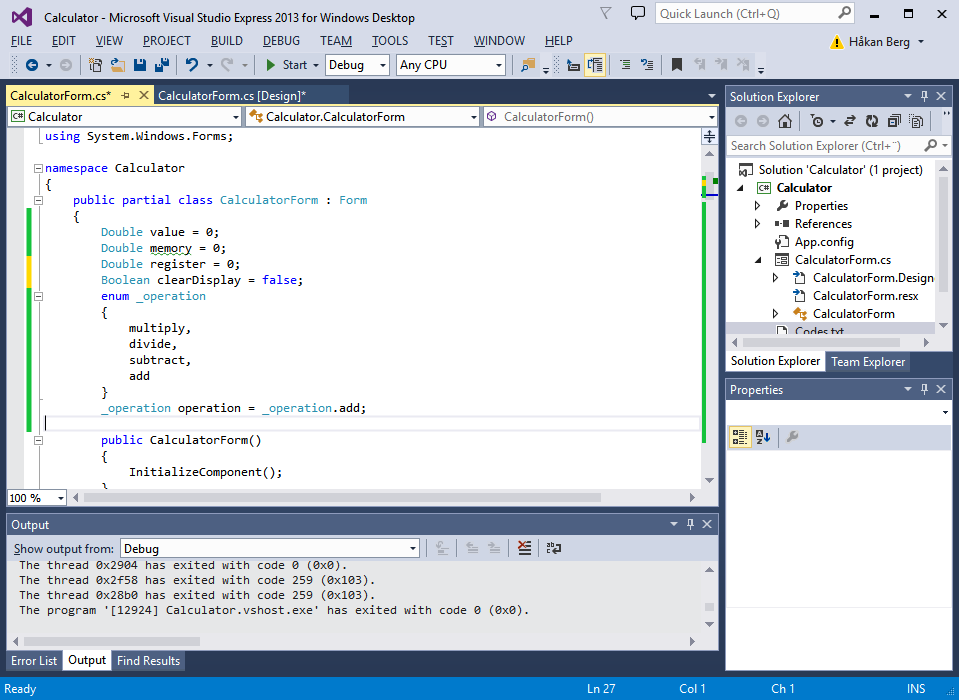Switch to Team Explorer tab
959x700 pixels.
(x=867, y=361)
